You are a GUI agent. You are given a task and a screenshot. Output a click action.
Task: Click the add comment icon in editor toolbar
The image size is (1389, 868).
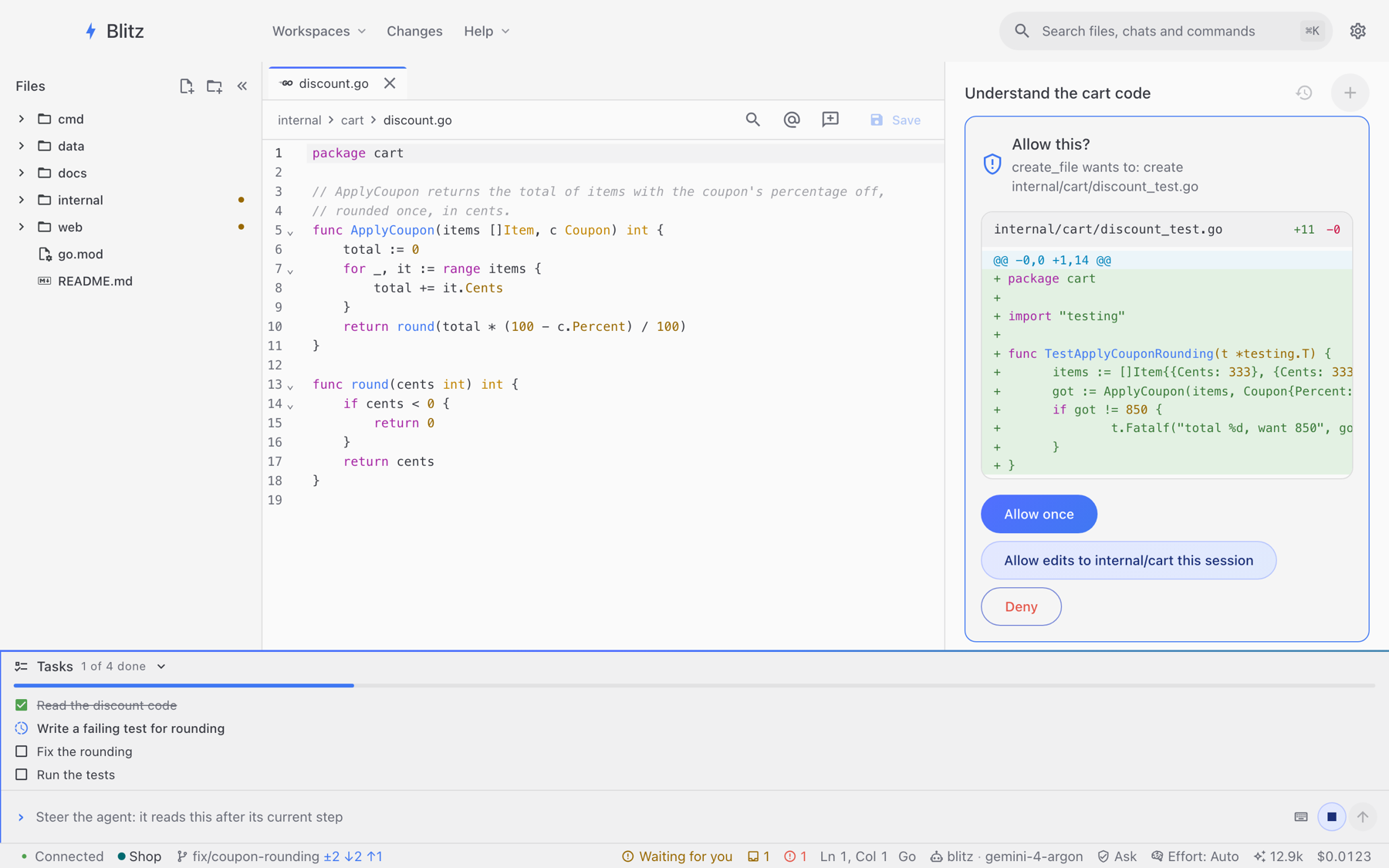pyautogui.click(x=830, y=120)
